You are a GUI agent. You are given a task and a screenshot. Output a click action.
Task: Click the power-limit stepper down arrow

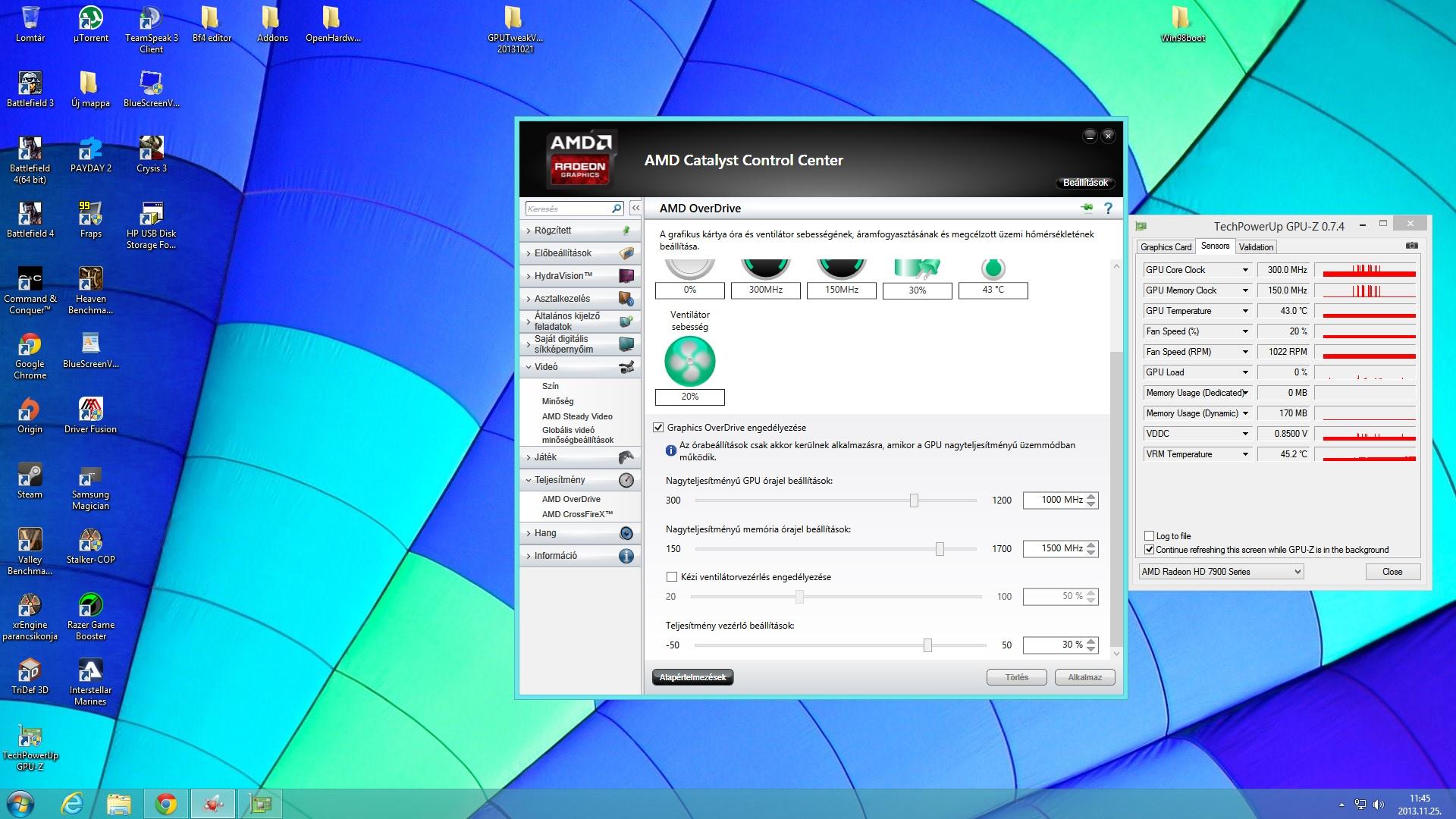click(x=1091, y=649)
